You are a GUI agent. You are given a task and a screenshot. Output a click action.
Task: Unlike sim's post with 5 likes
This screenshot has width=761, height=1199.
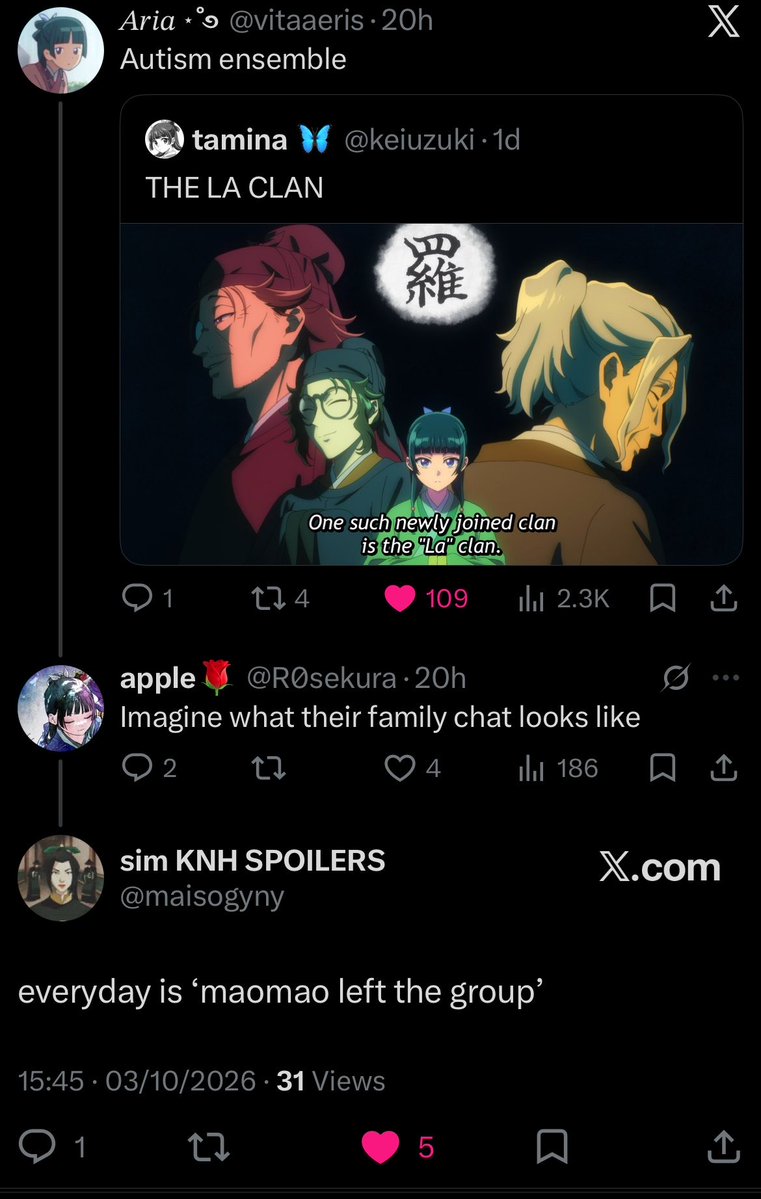point(398,1146)
